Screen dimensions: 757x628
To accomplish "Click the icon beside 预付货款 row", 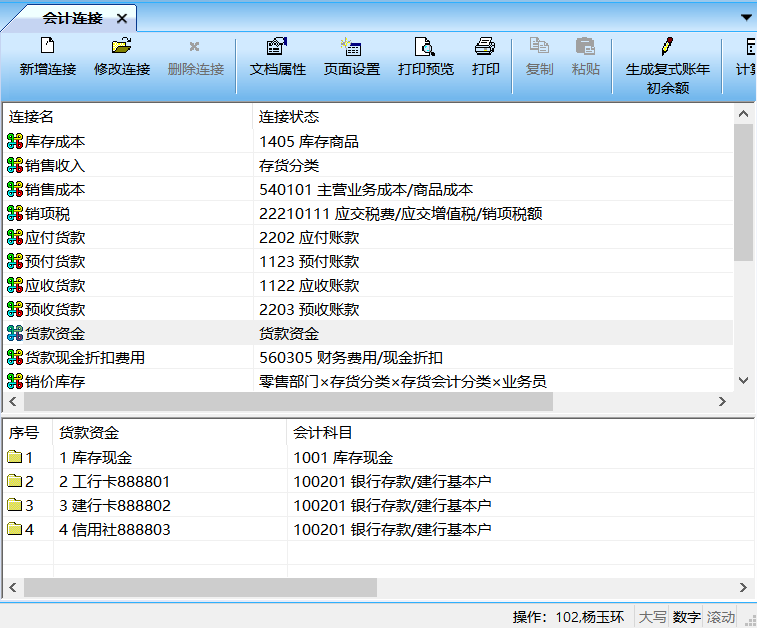I will tap(15, 261).
